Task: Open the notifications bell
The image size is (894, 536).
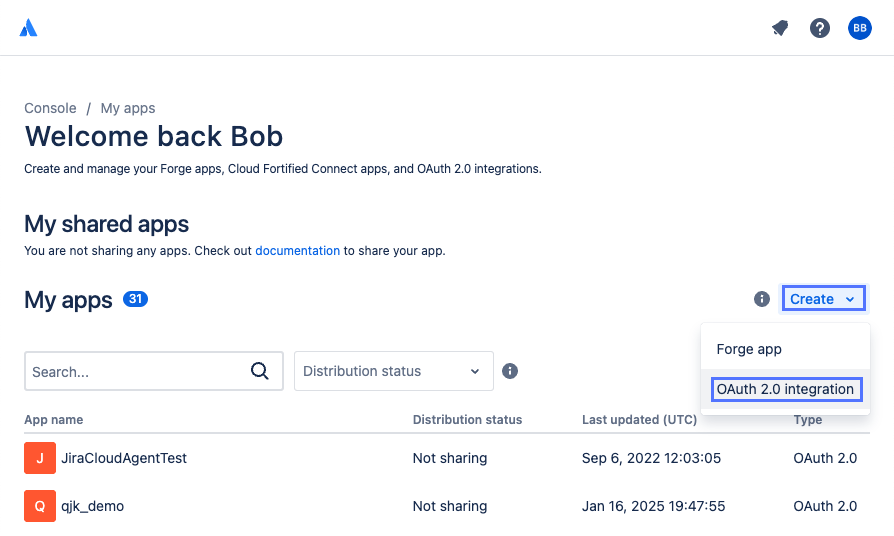Action: coord(780,27)
